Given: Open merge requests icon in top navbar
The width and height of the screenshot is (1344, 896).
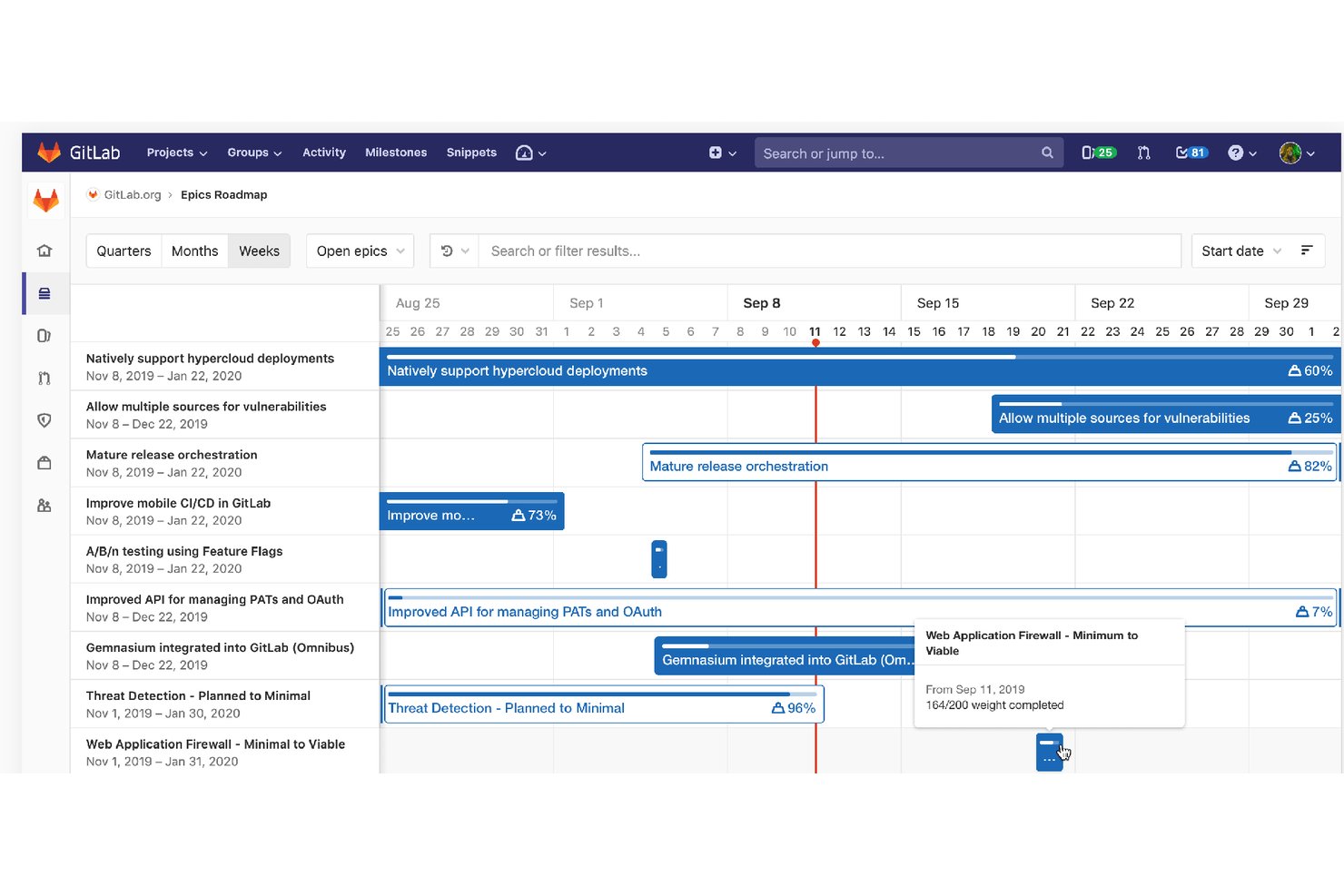Looking at the screenshot, I should click(1144, 153).
